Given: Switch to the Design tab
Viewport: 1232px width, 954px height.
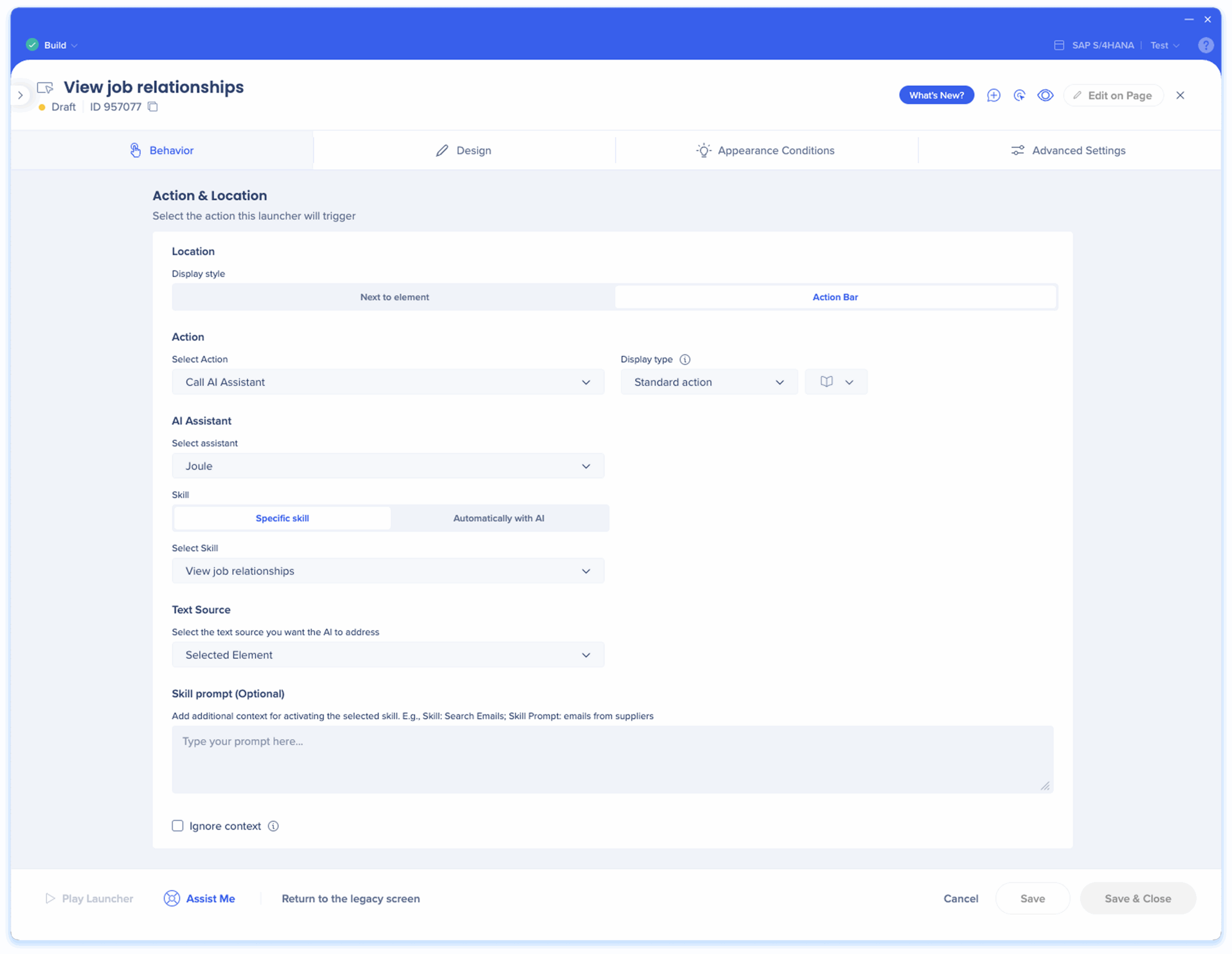Looking at the screenshot, I should (464, 151).
